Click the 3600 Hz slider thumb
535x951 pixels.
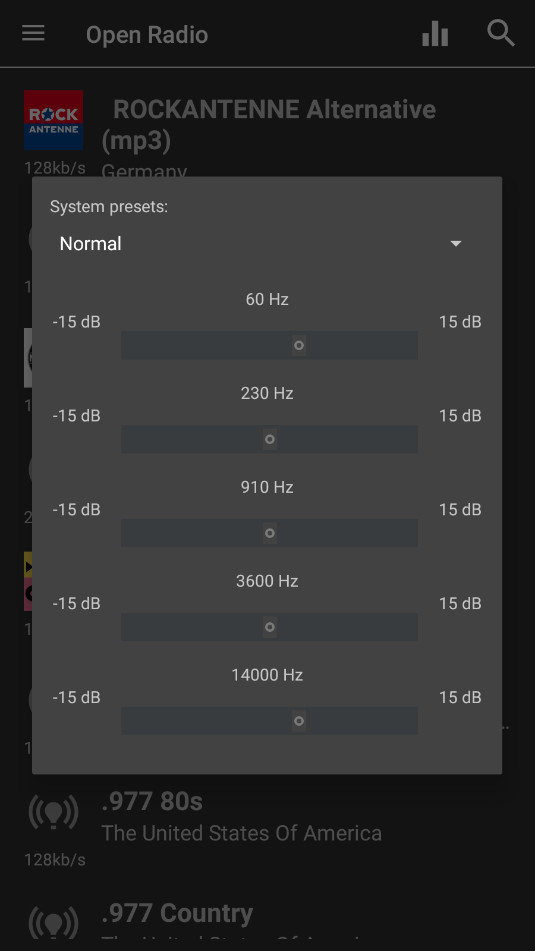[x=270, y=627]
